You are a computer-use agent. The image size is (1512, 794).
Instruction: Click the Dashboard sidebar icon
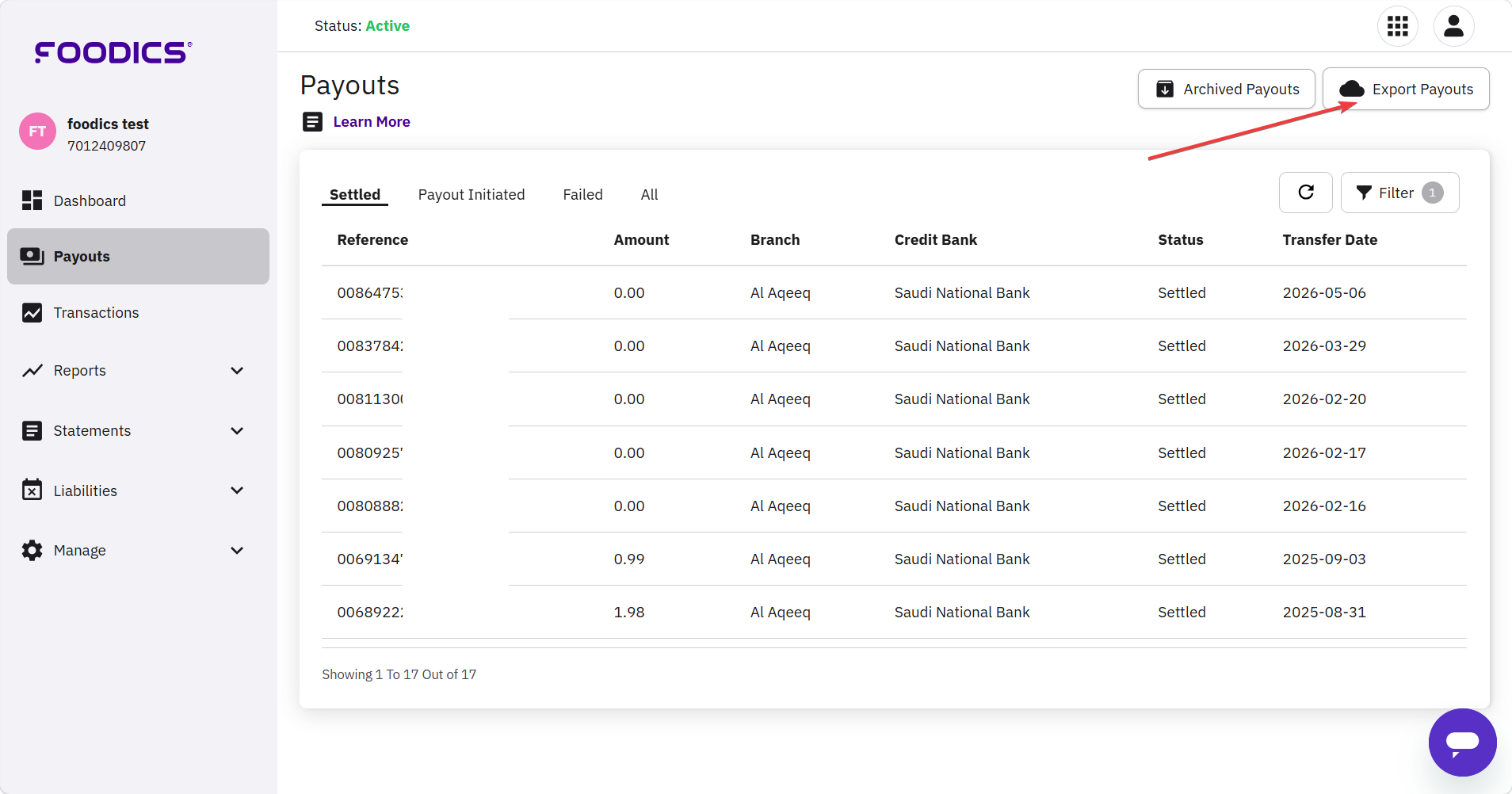pyautogui.click(x=32, y=200)
